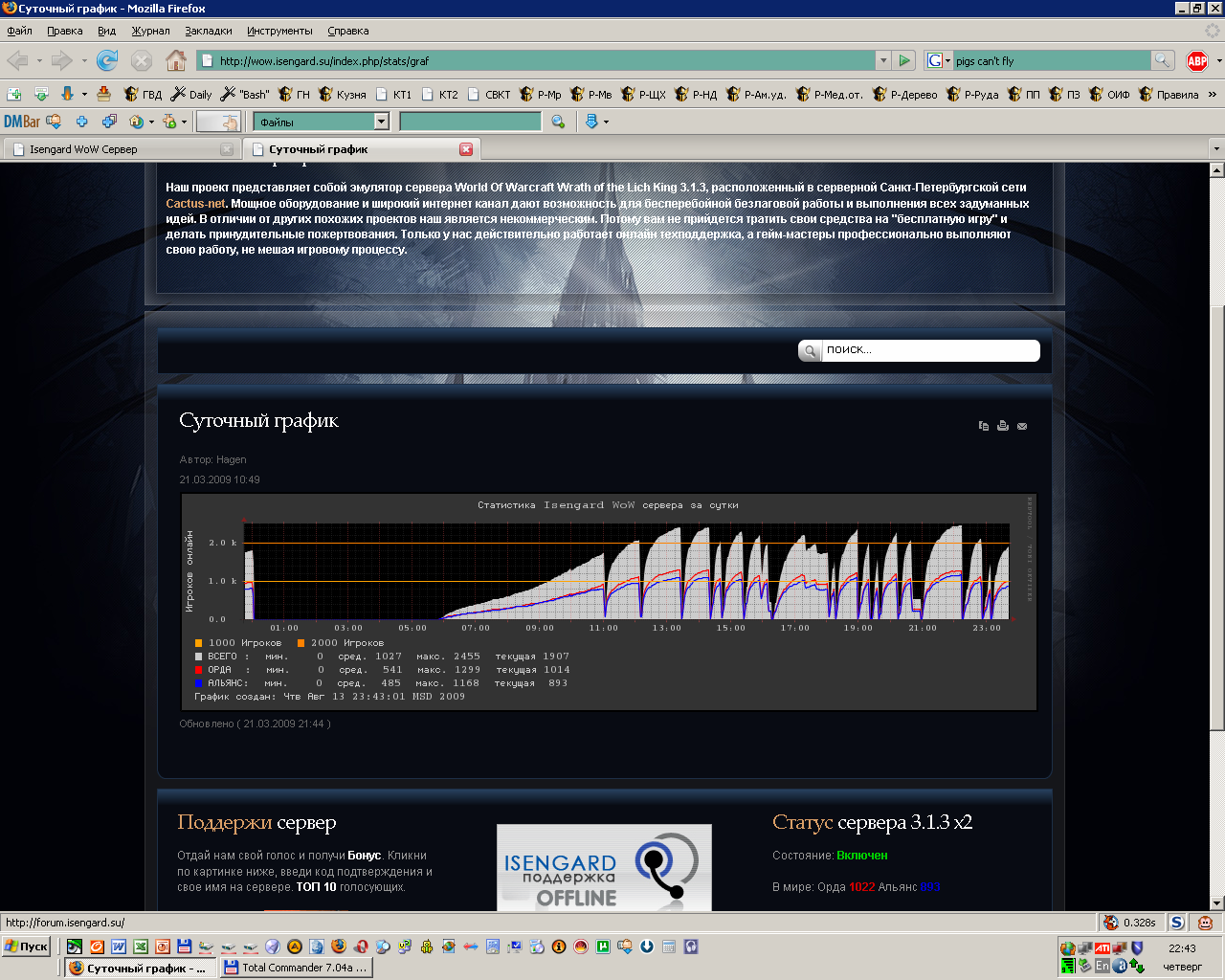Click the DMBar blue plus icon
The width and height of the screenshot is (1225, 980).
tap(81, 122)
